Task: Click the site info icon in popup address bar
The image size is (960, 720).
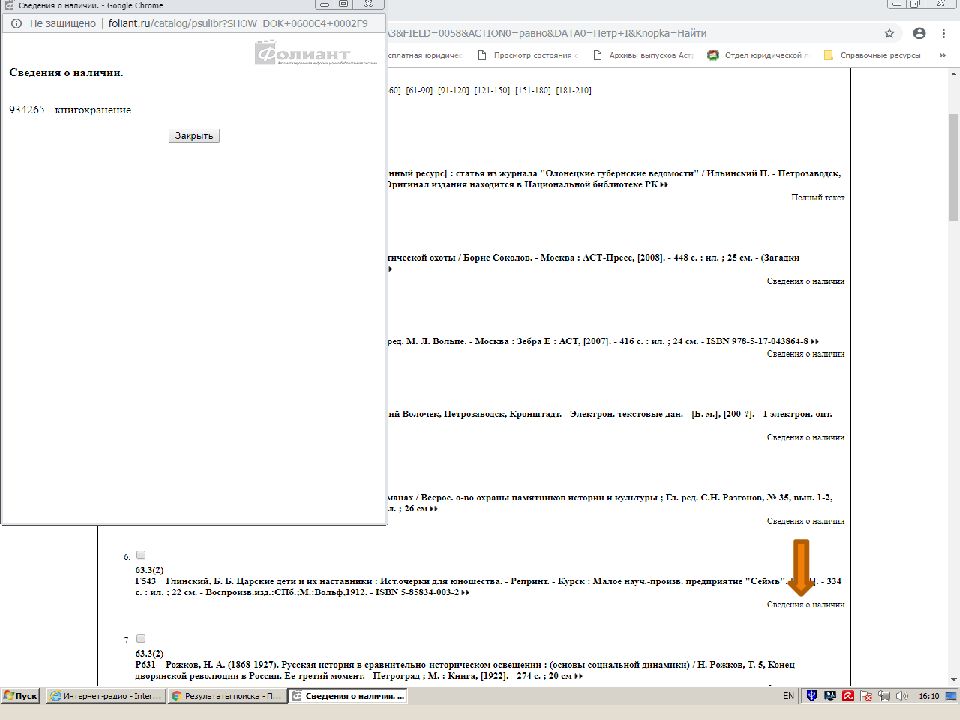Action: (15, 22)
